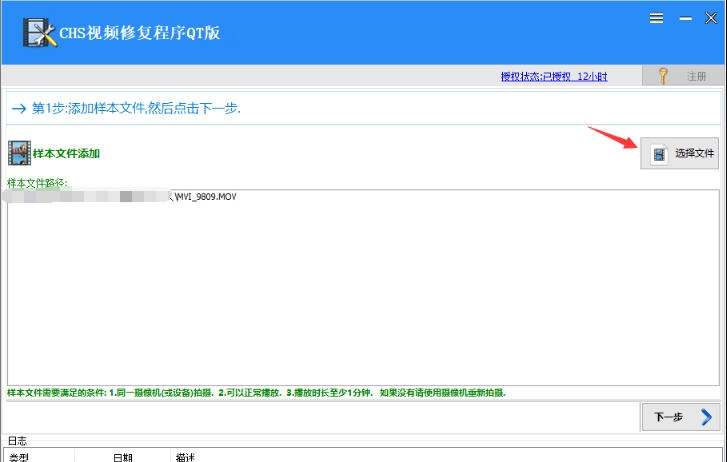Click the 样本文件添加 heading text
727x462 pixels.
point(66,154)
